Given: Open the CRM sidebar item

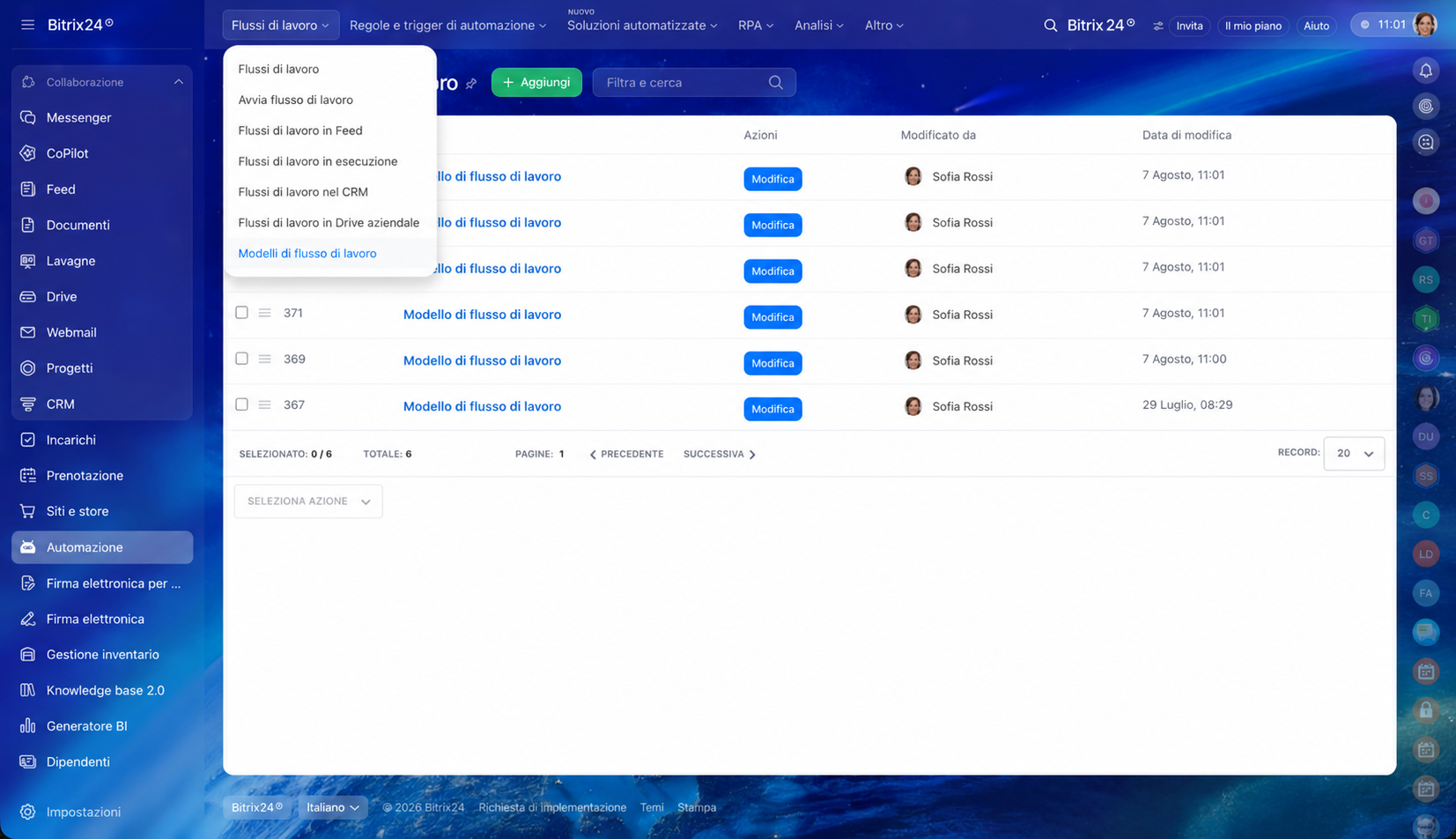Looking at the screenshot, I should [60, 405].
